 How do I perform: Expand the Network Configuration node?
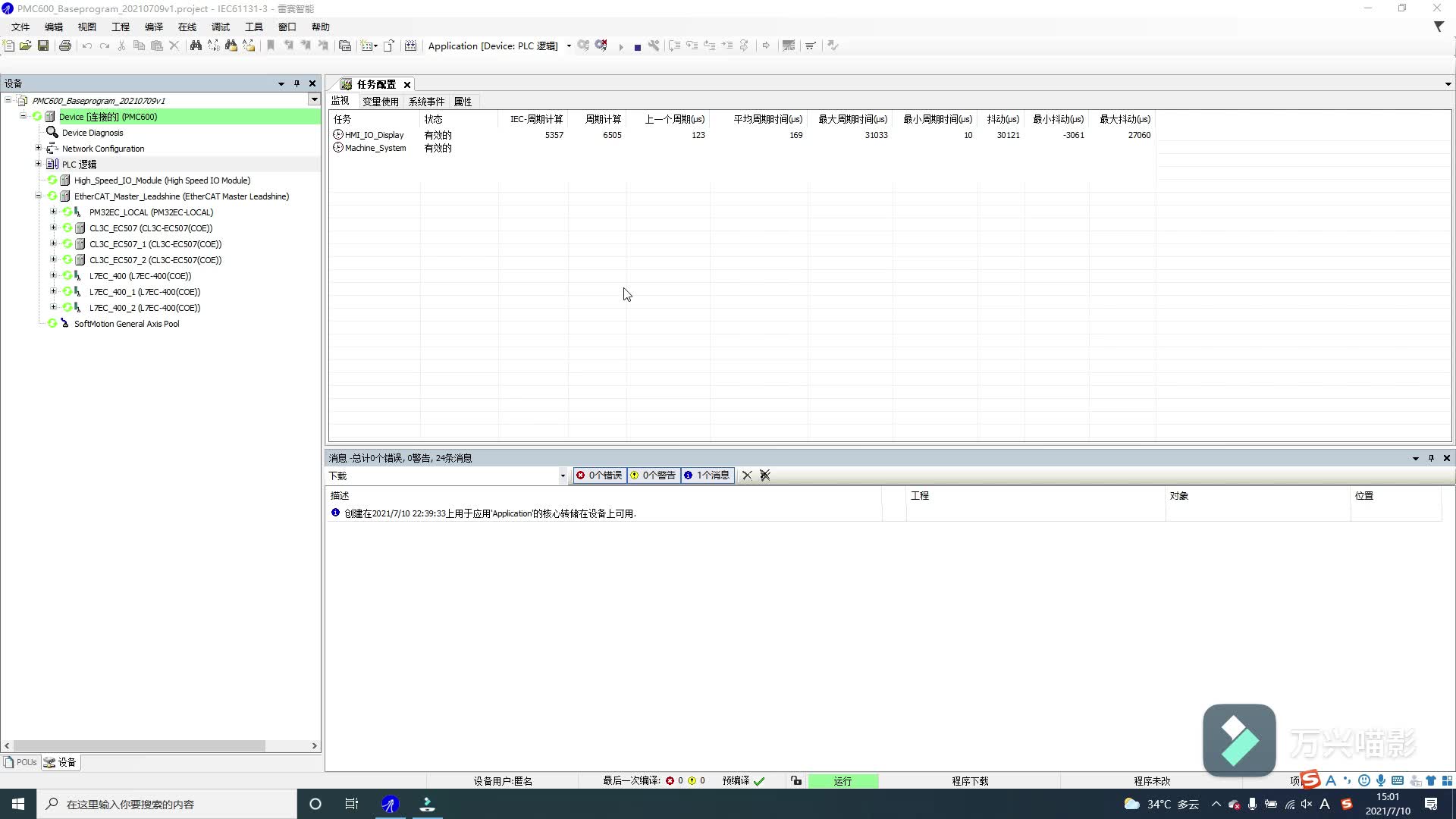[x=39, y=148]
